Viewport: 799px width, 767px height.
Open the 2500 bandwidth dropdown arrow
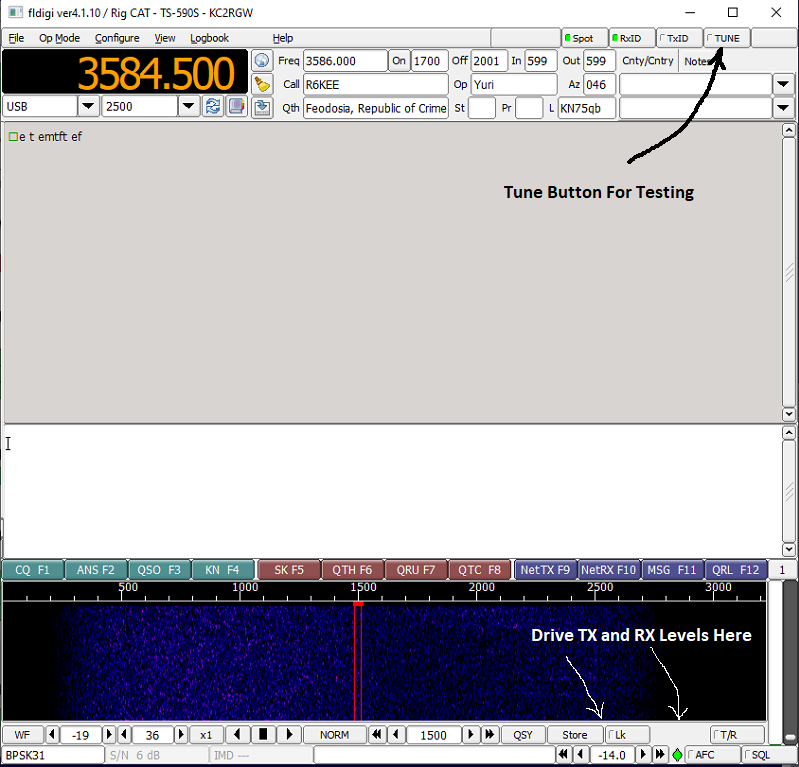click(189, 107)
